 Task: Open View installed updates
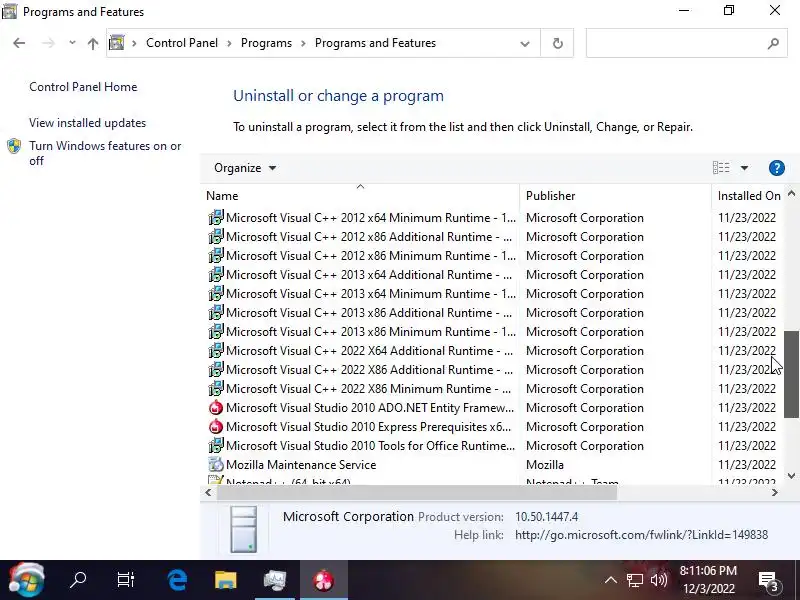pyautogui.click(x=87, y=123)
